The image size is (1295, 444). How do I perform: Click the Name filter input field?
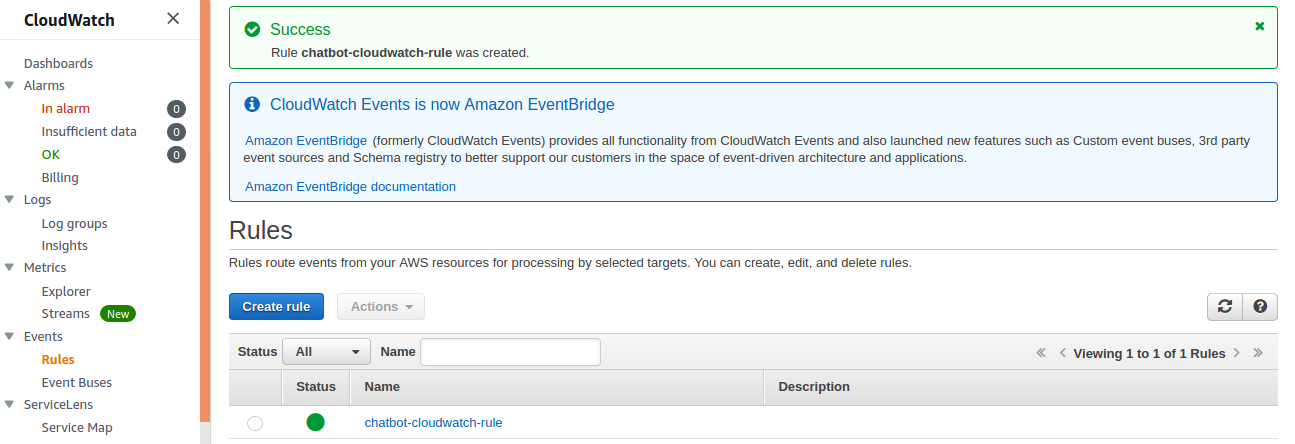510,352
